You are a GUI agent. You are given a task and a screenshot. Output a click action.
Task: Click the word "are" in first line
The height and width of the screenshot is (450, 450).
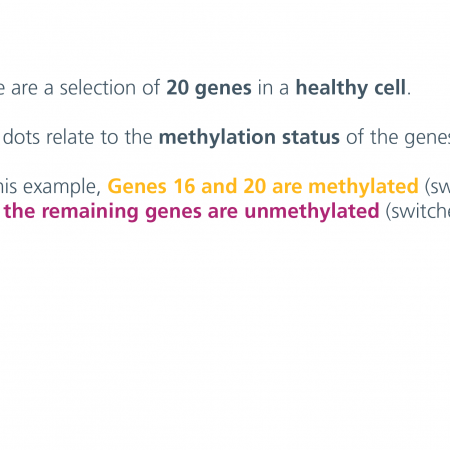click(24, 89)
